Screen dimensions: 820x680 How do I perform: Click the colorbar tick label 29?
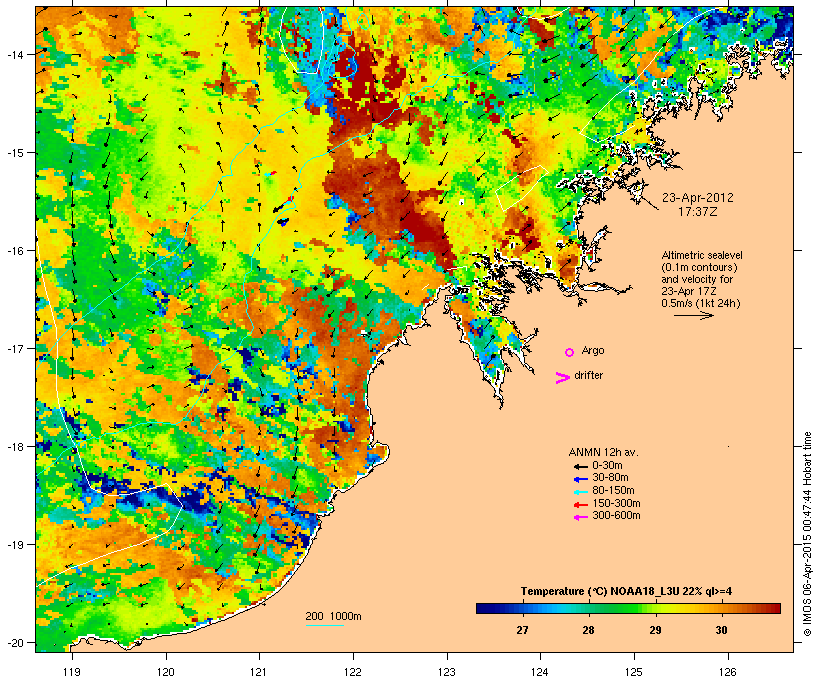(655, 630)
